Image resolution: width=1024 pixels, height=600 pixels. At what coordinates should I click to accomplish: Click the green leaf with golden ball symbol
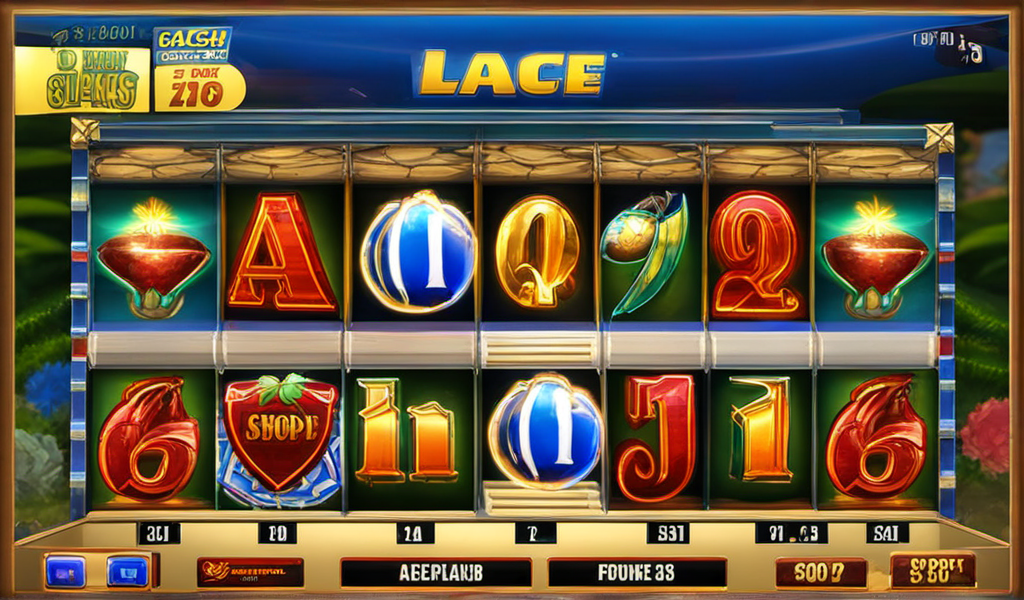click(647, 253)
